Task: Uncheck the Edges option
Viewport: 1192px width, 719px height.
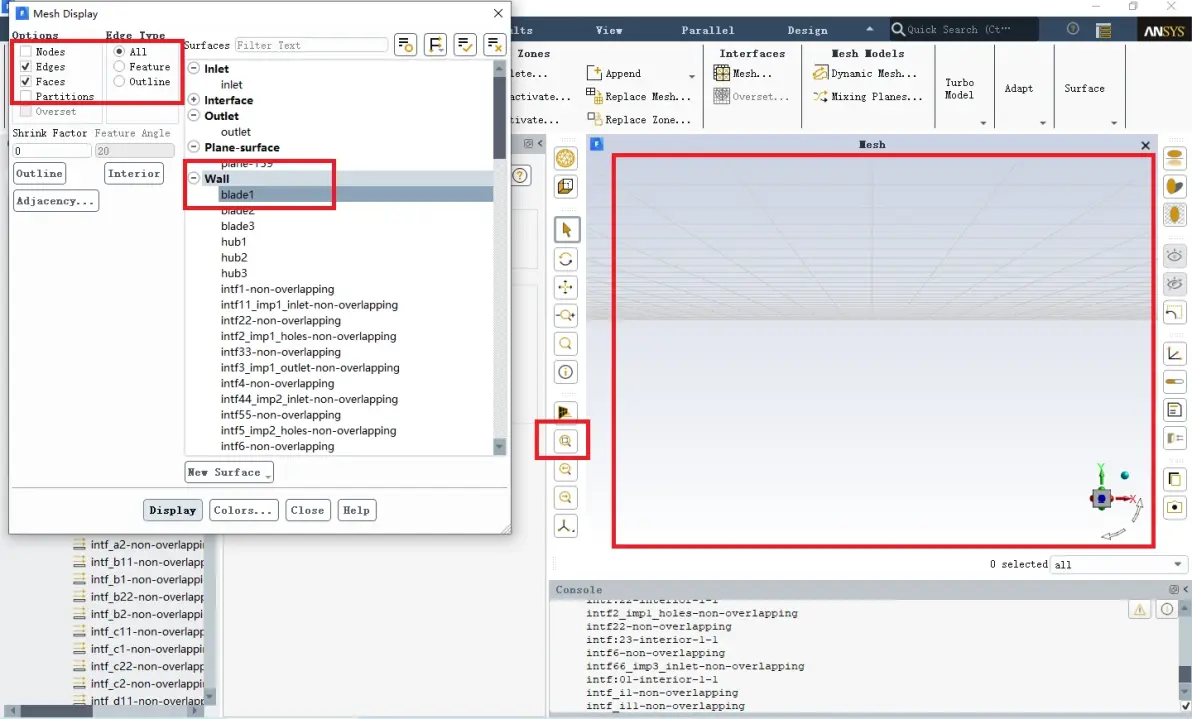Action: coord(26,67)
